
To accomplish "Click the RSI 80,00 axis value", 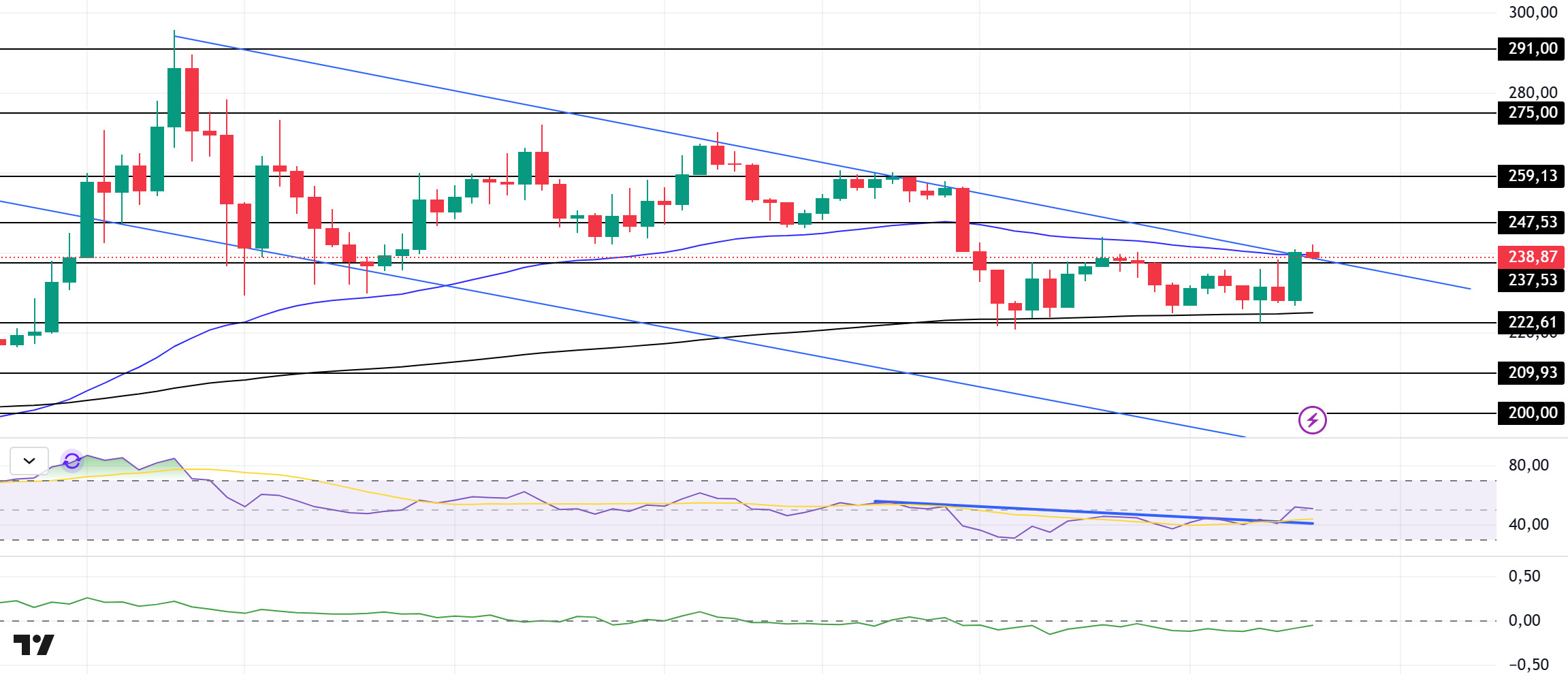I will (1529, 465).
